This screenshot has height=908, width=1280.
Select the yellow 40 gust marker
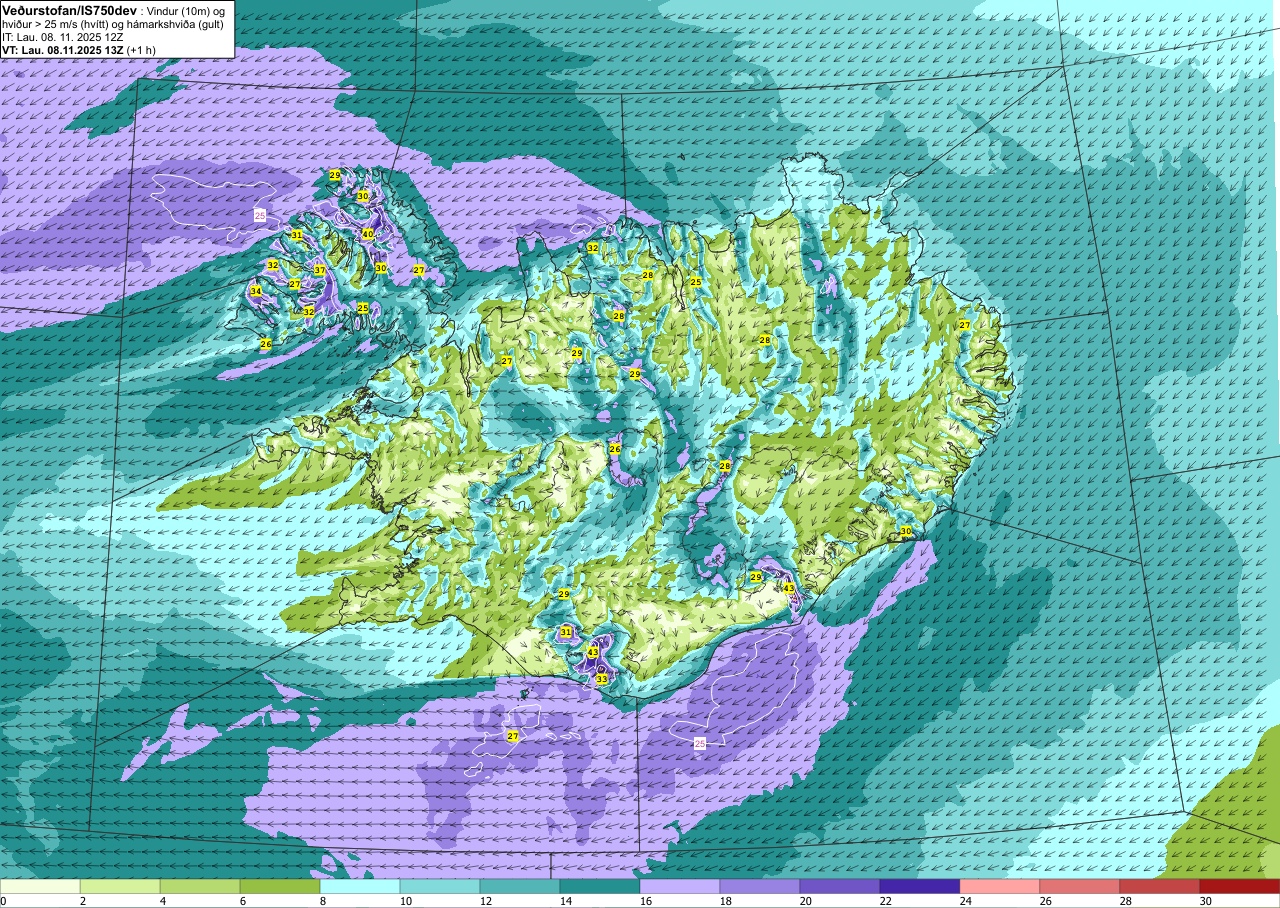click(368, 235)
